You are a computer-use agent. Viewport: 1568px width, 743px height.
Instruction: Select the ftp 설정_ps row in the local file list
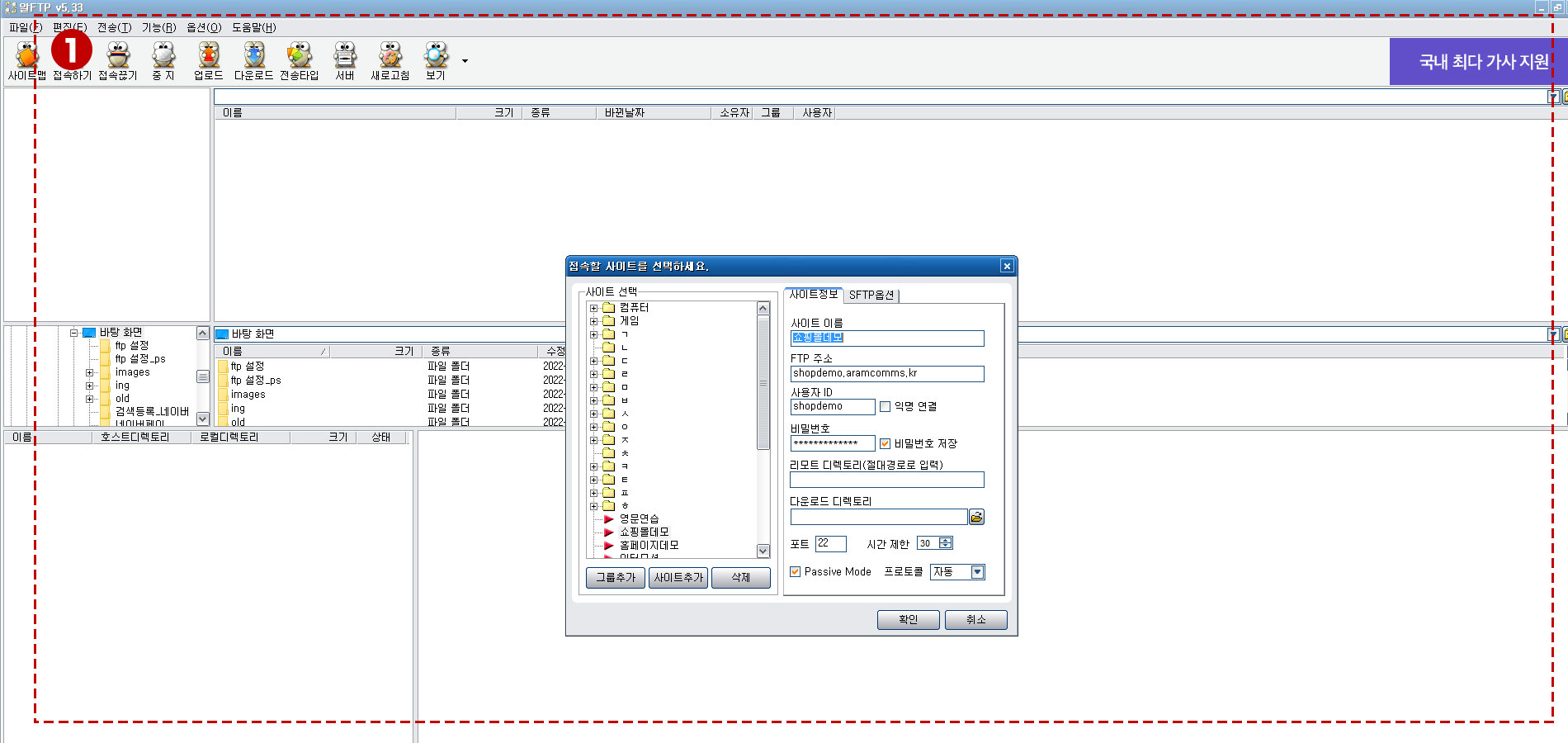coord(256,381)
